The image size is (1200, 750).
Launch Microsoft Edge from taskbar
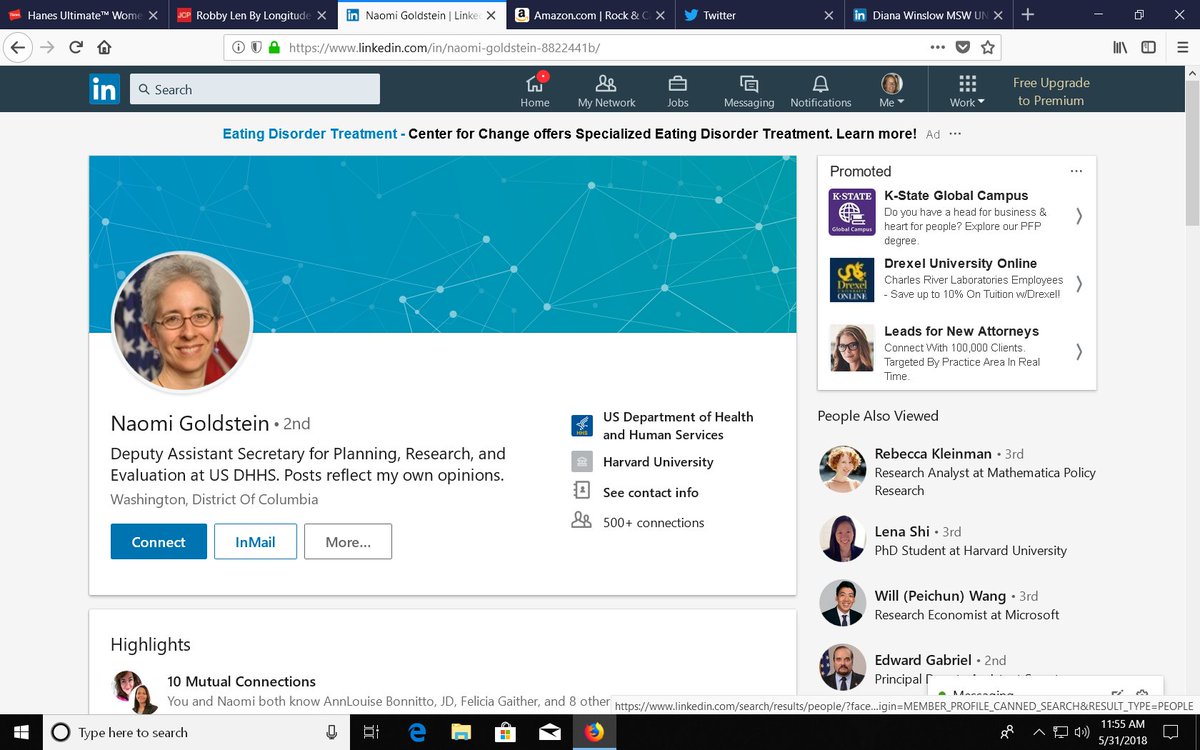click(x=417, y=732)
